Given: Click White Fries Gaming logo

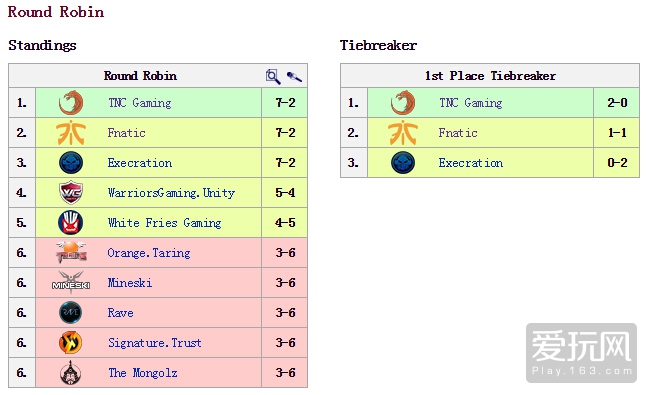Looking at the screenshot, I should coord(71,223).
